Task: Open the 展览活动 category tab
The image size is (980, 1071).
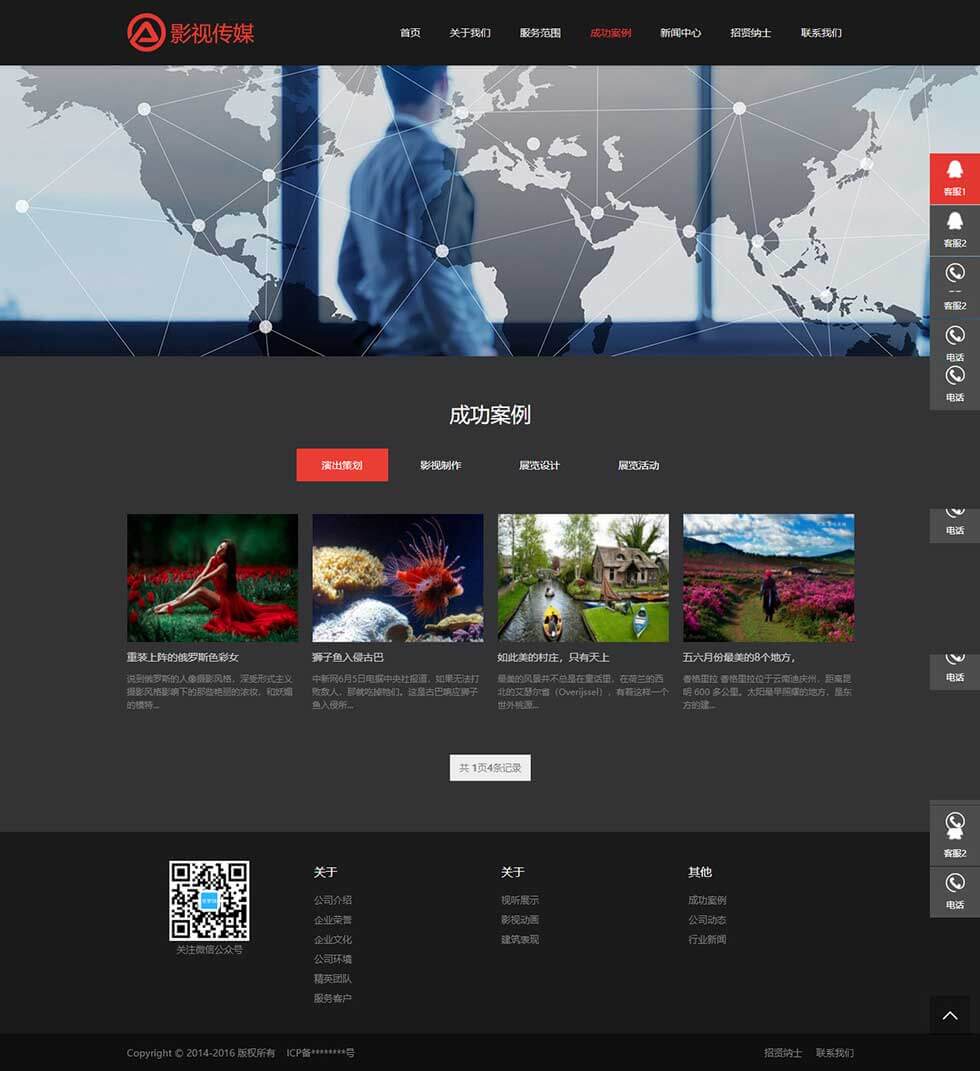Action: (638, 465)
